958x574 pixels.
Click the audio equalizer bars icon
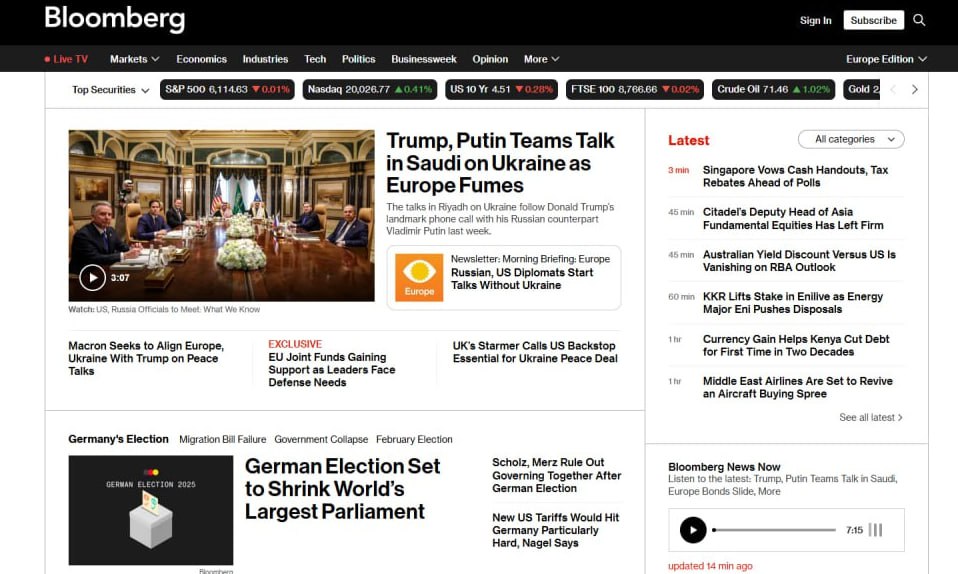[876, 530]
